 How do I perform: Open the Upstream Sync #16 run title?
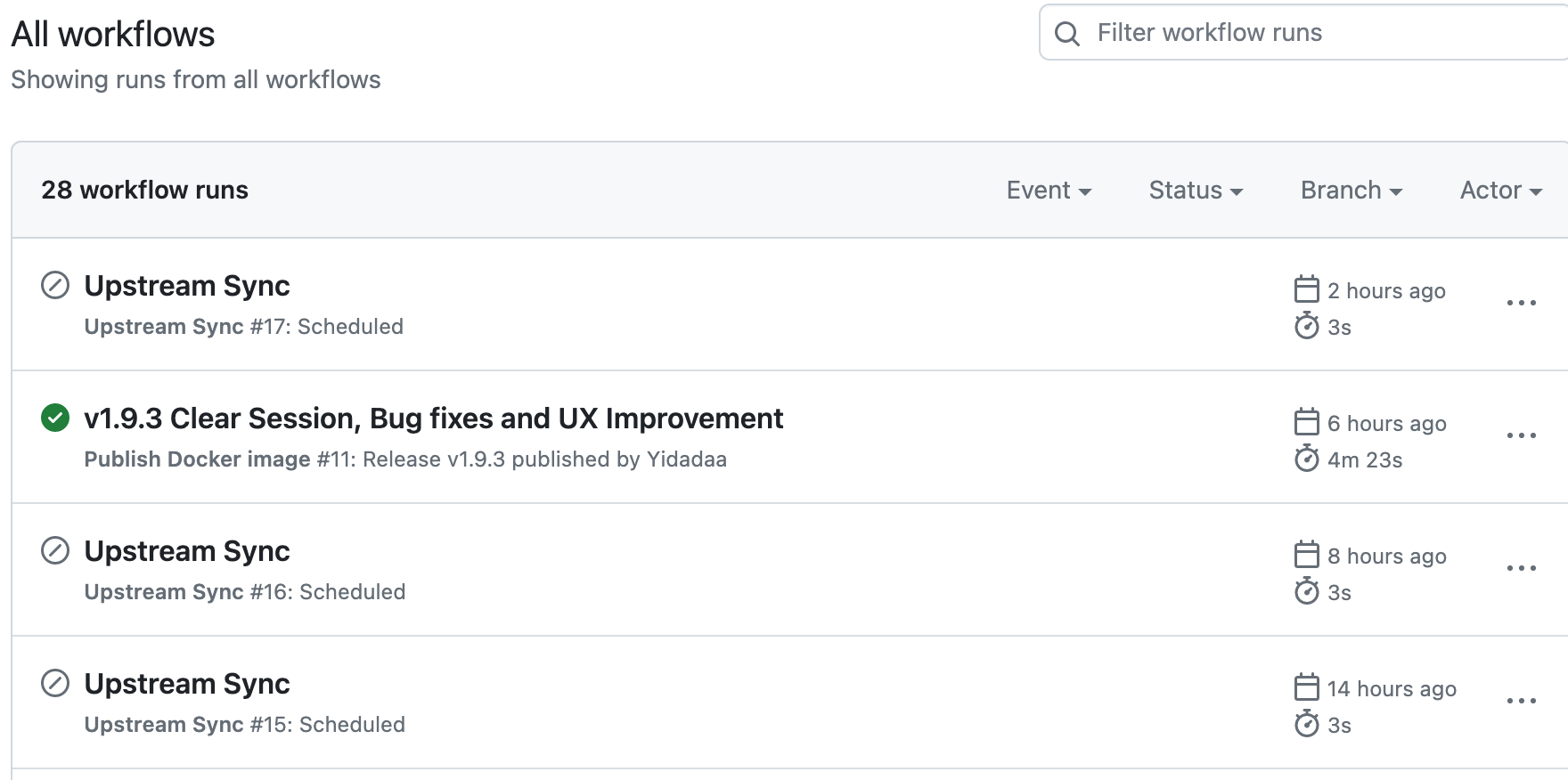coord(187,551)
